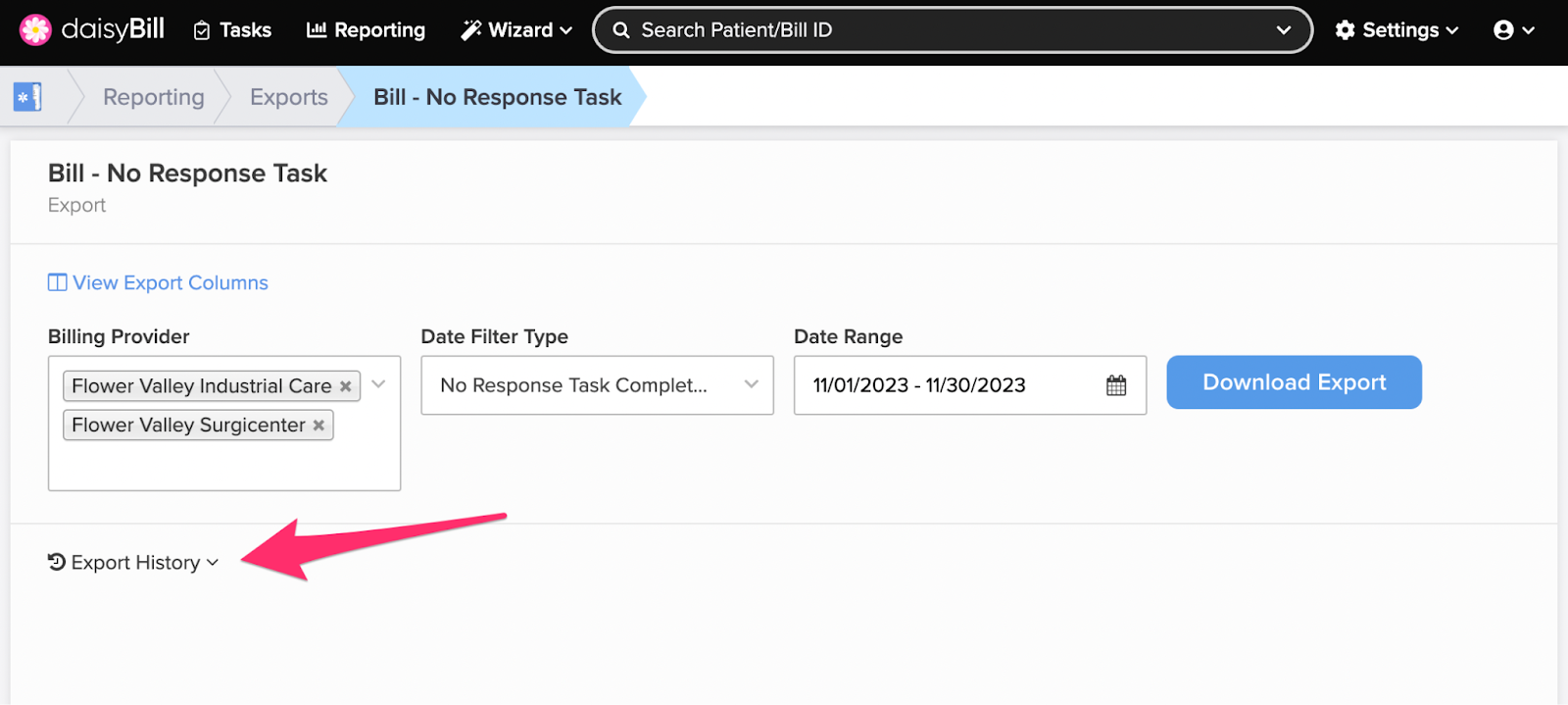Viewport: 1568px width, 705px height.
Task: Select the Bill - No Response Task breadcrumb
Action: click(x=498, y=97)
